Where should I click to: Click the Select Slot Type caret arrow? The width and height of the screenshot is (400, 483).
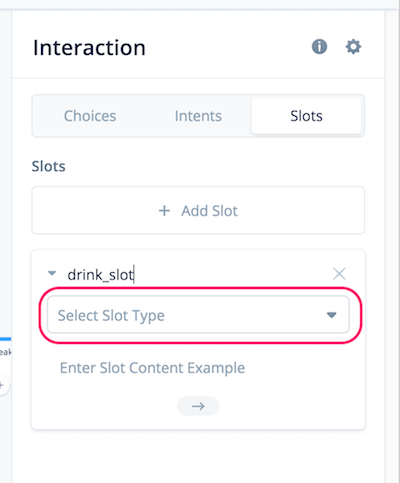[x=331, y=315]
